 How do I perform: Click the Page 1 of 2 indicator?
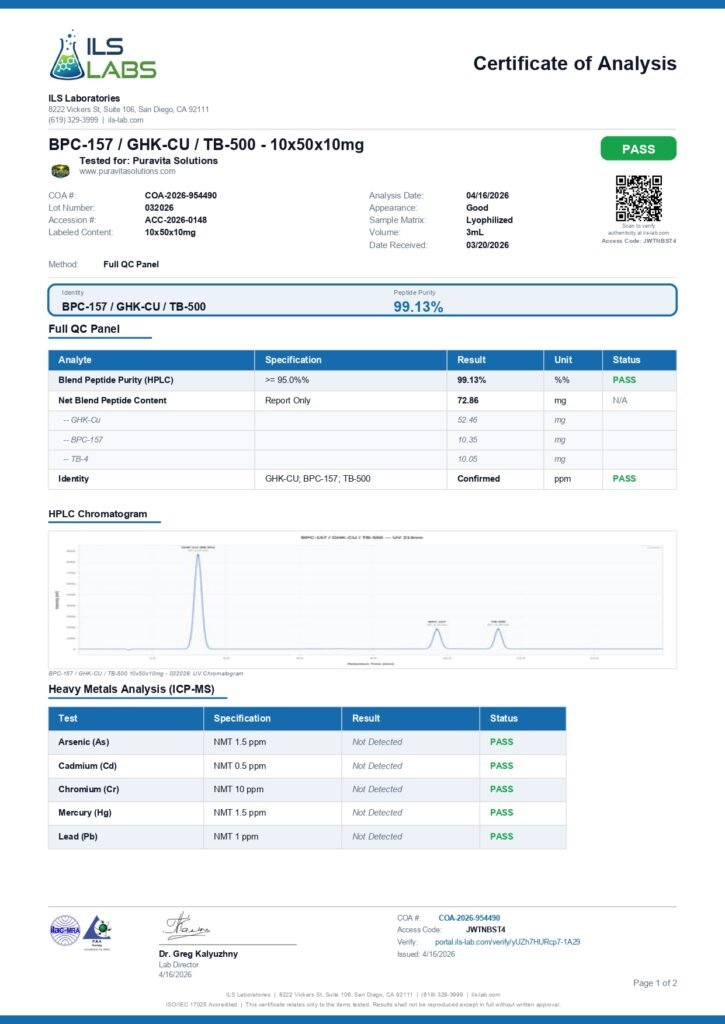(x=655, y=983)
